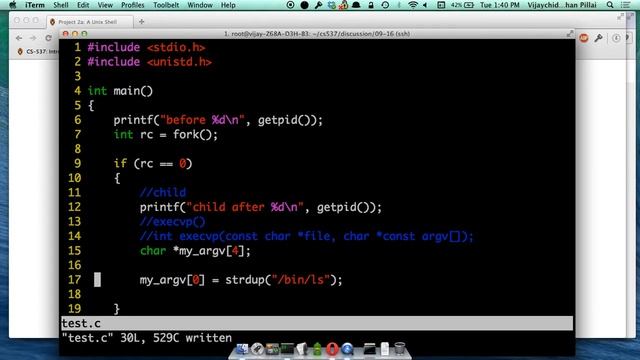Click the vim cursor block on line 17
The height and width of the screenshot is (360, 640).
97,280
